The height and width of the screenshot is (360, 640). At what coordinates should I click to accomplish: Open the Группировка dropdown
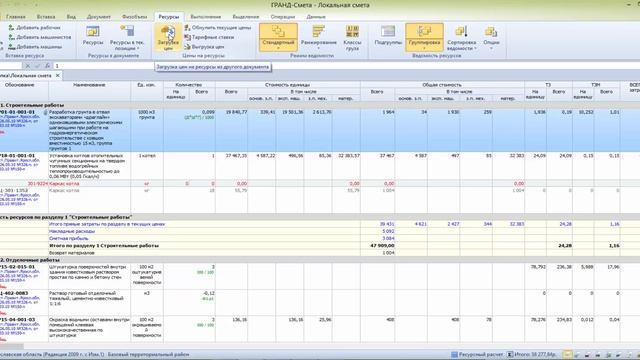point(424,37)
